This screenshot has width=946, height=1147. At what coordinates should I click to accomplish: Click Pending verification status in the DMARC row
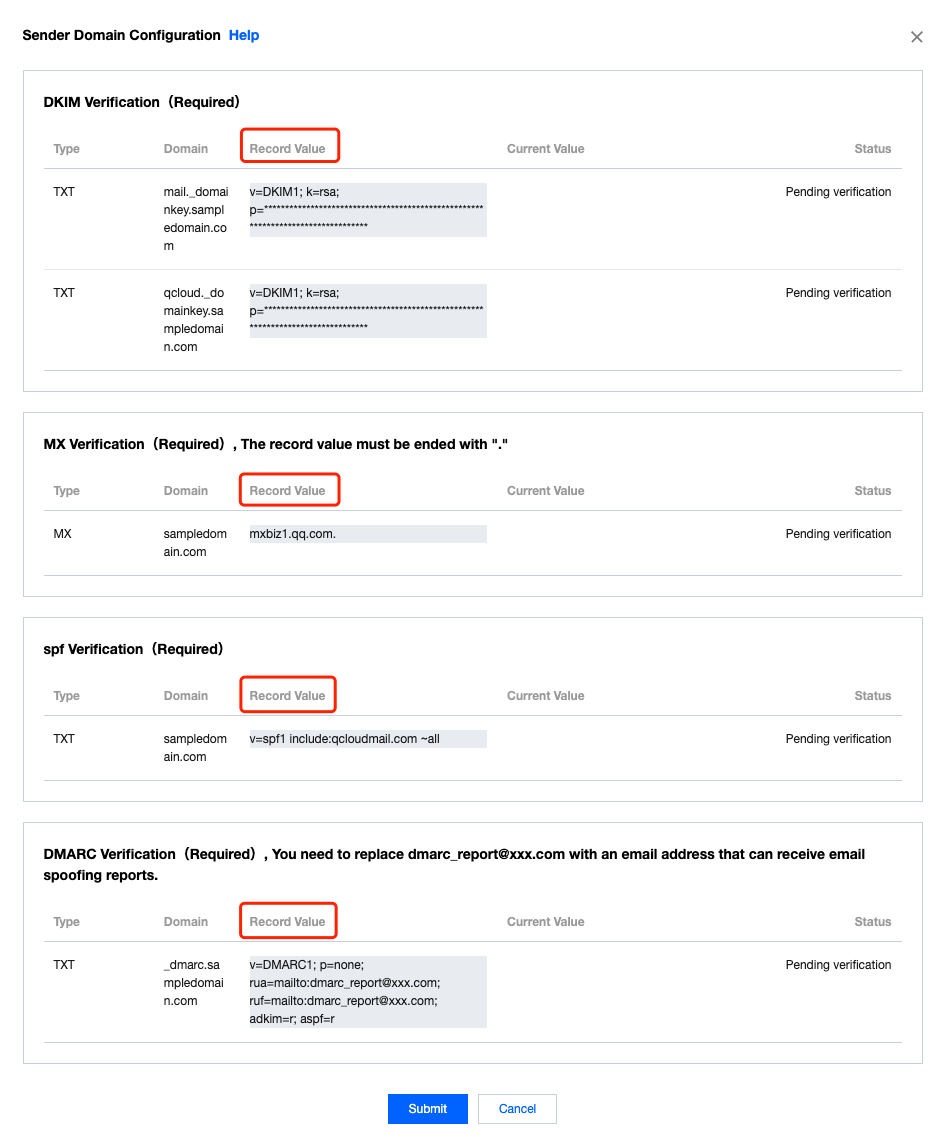[x=838, y=965]
